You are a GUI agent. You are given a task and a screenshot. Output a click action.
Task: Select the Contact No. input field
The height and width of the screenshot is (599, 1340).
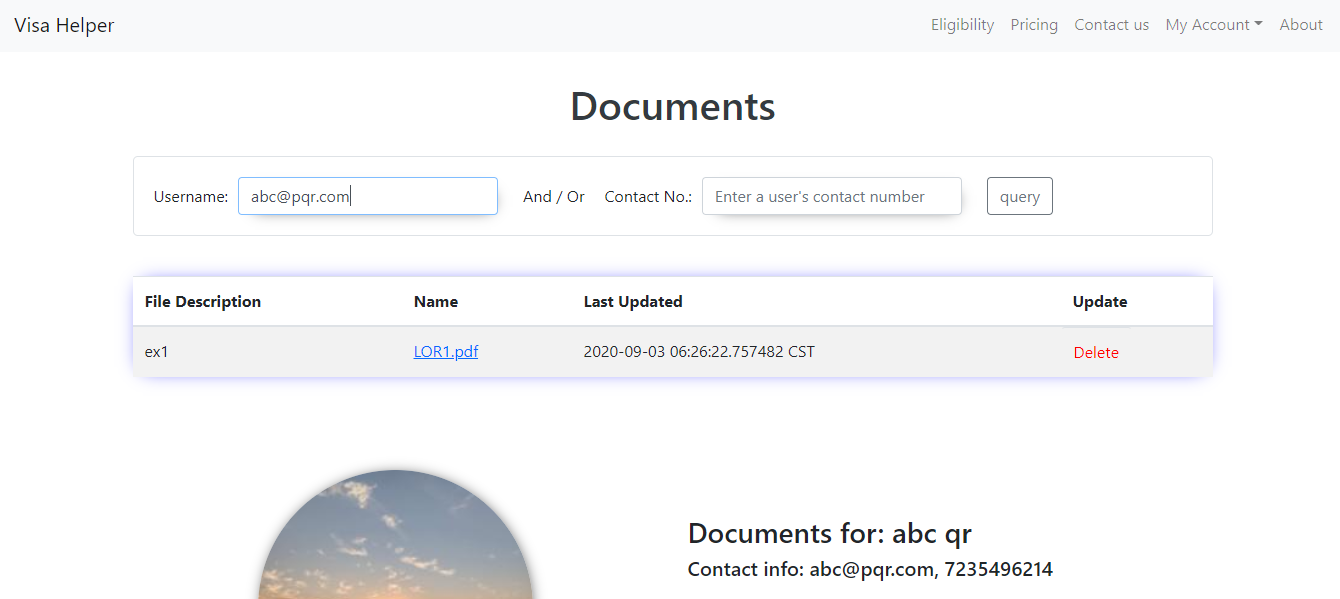tap(832, 196)
